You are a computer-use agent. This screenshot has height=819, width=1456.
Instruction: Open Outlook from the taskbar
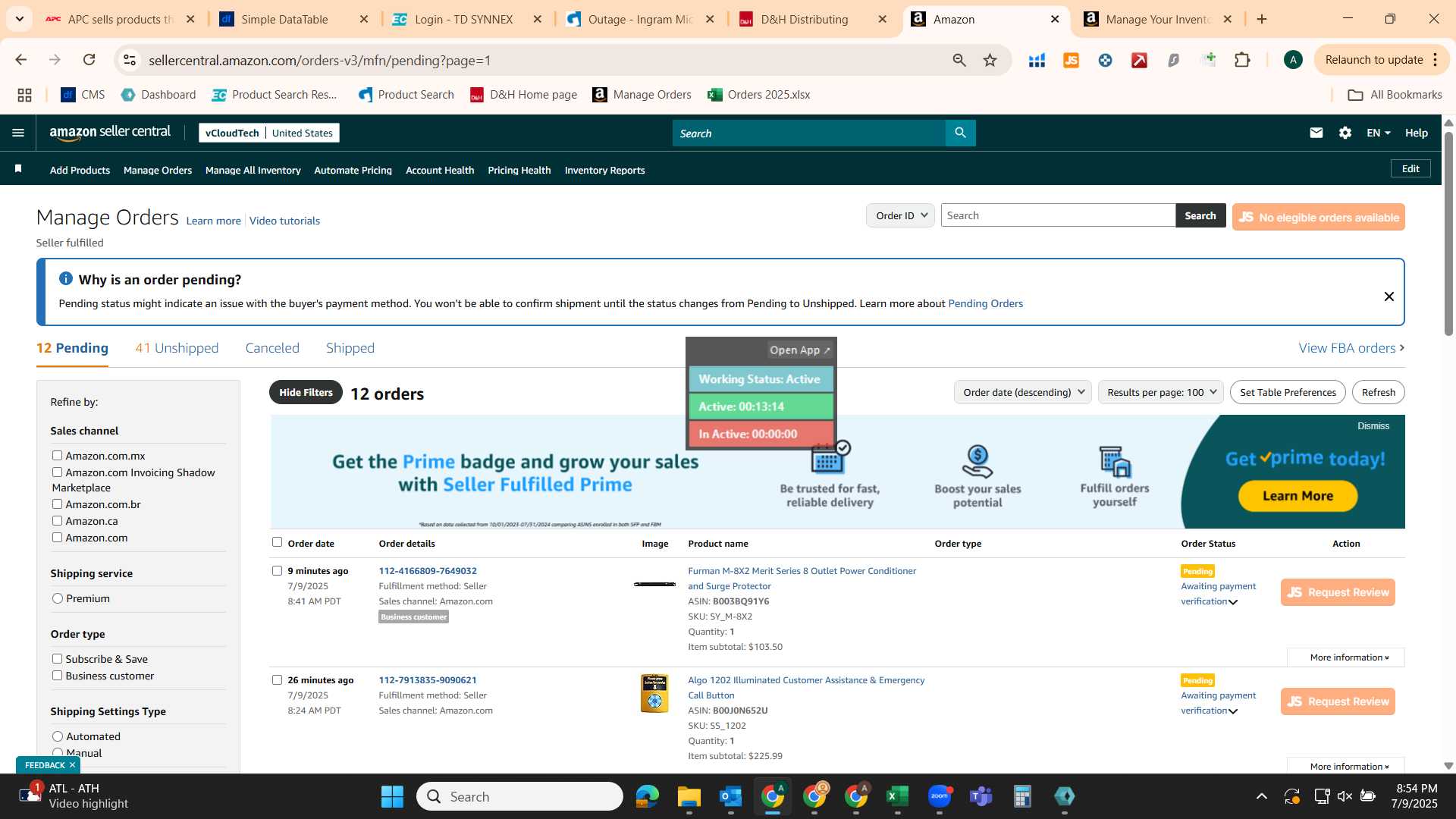coord(730,796)
